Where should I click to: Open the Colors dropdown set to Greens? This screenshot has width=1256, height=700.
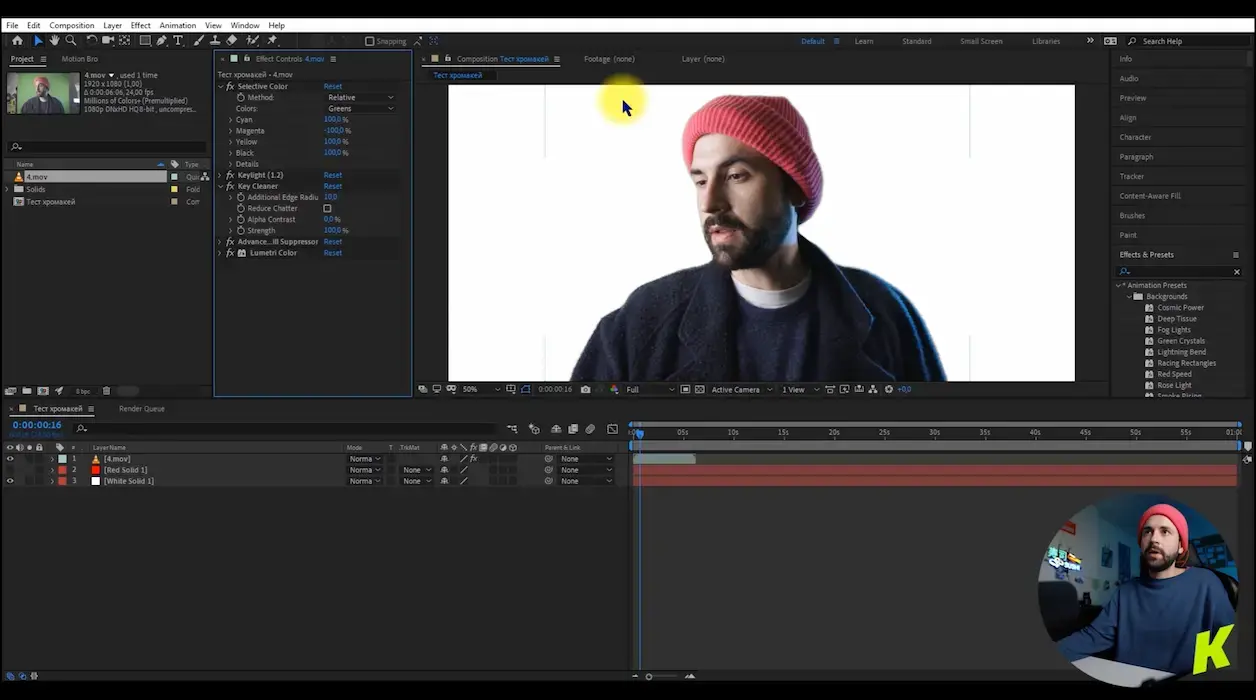click(x=360, y=109)
